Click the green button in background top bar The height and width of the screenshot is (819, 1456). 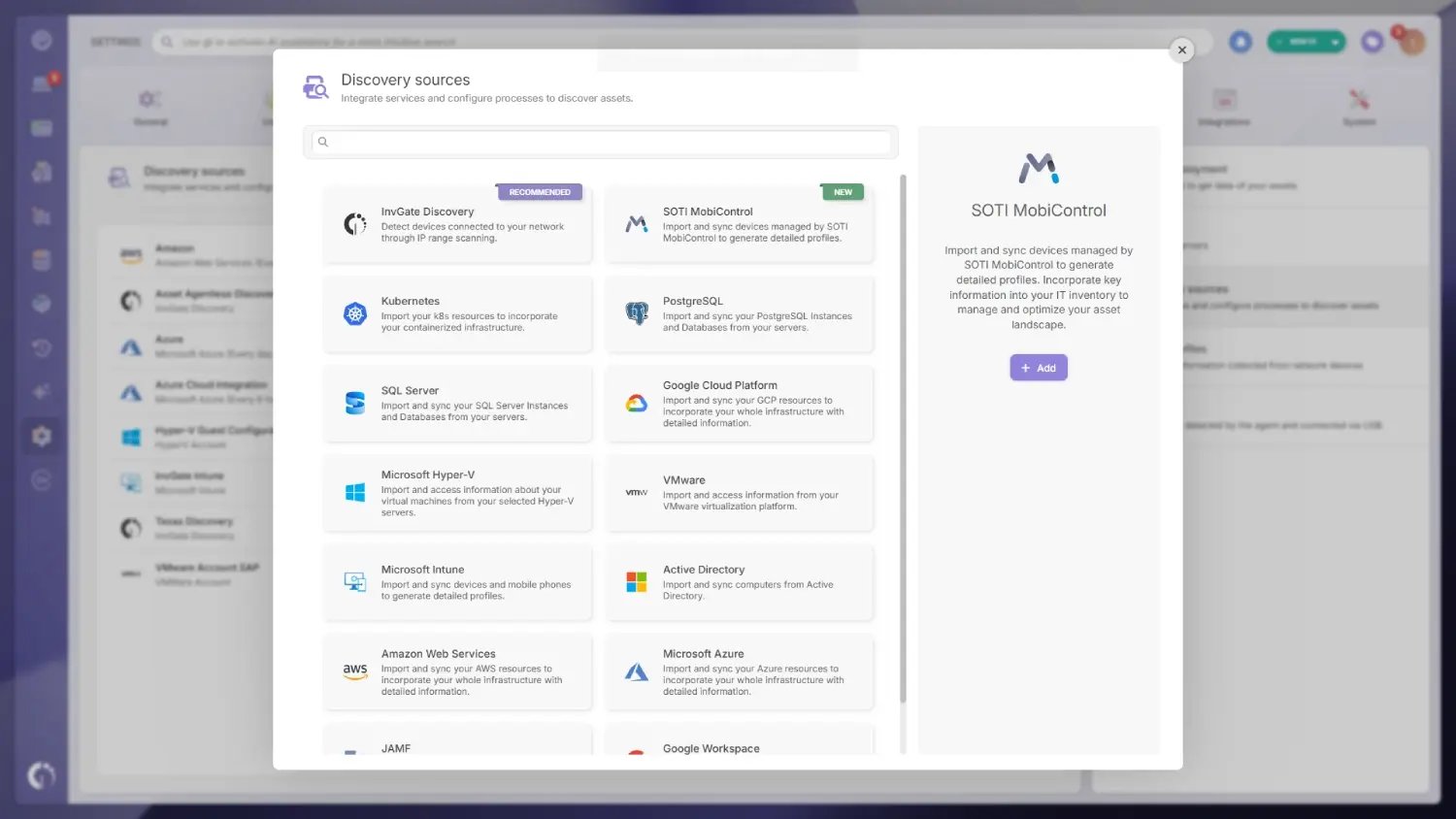point(1307,42)
